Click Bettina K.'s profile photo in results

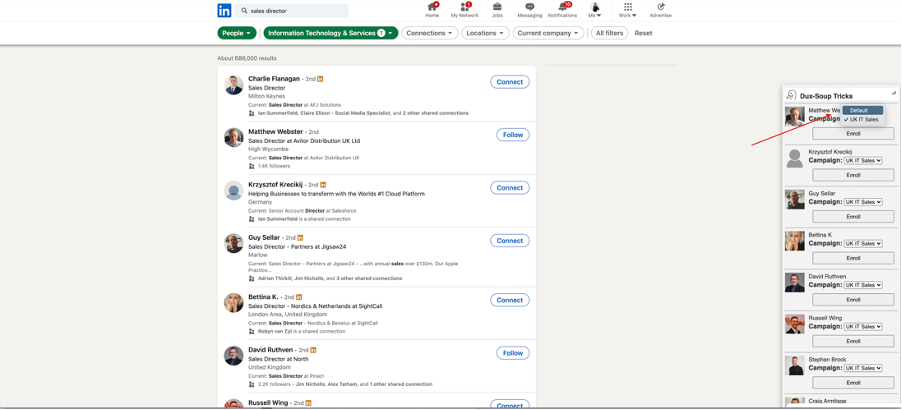coord(234,302)
